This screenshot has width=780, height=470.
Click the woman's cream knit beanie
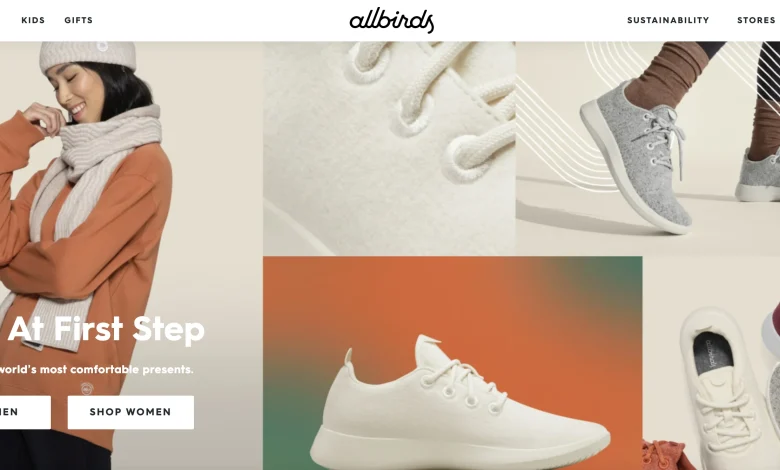pos(88,56)
